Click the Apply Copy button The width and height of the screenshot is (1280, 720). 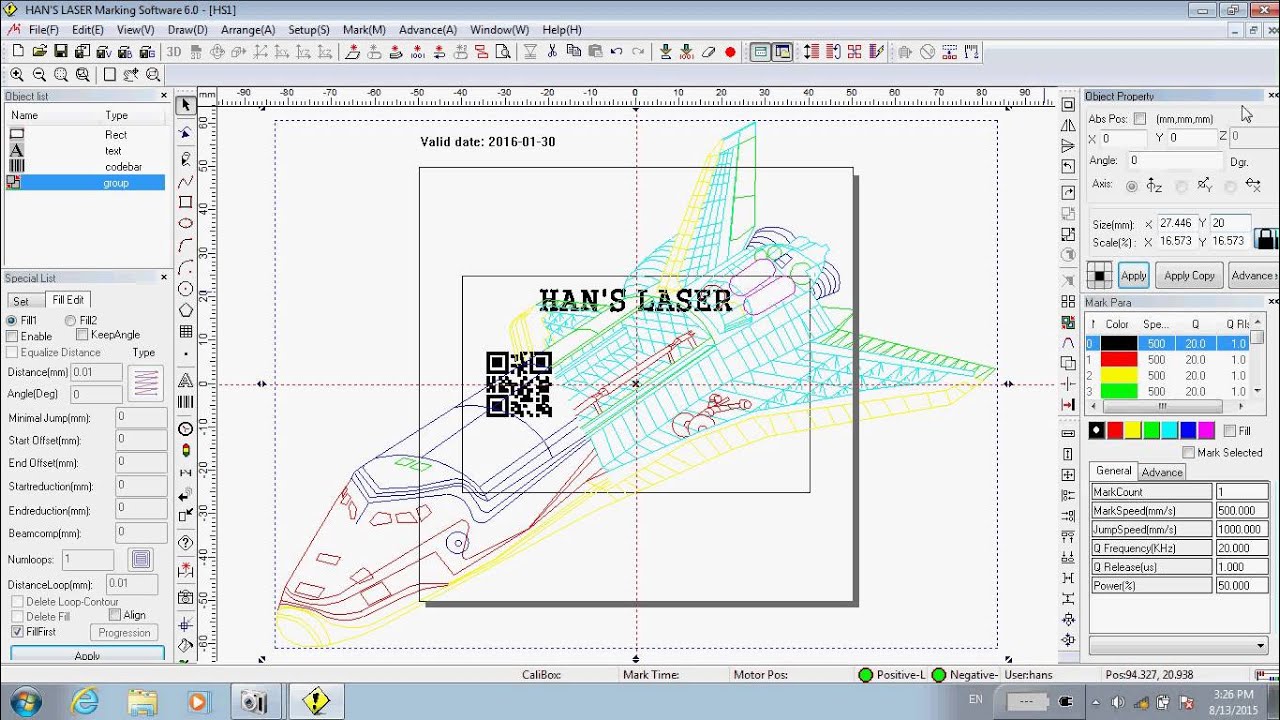(x=1190, y=276)
